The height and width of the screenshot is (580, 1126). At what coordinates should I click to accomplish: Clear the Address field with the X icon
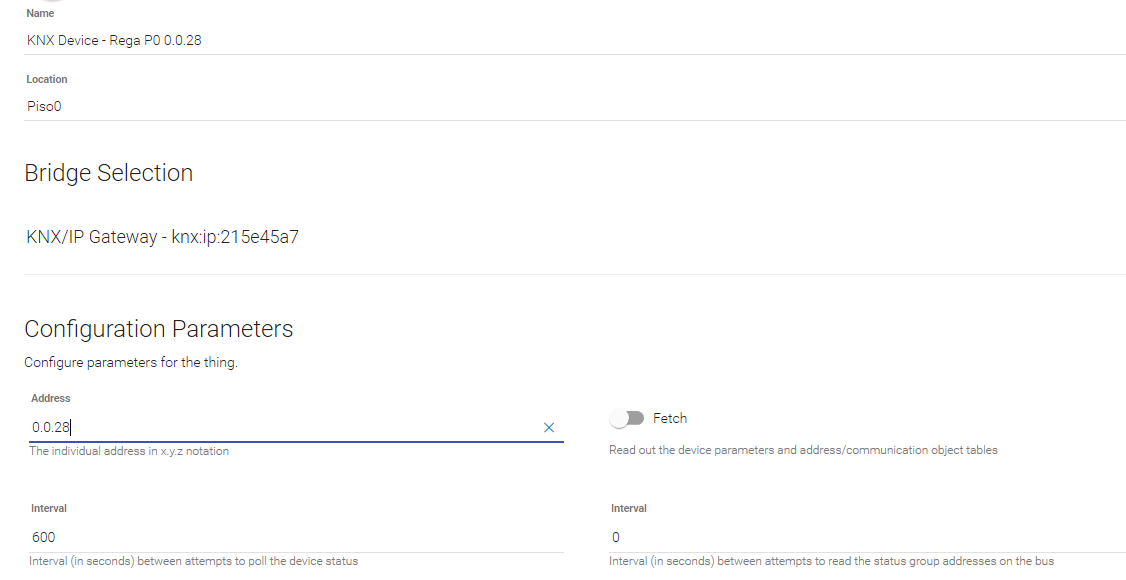click(x=549, y=428)
